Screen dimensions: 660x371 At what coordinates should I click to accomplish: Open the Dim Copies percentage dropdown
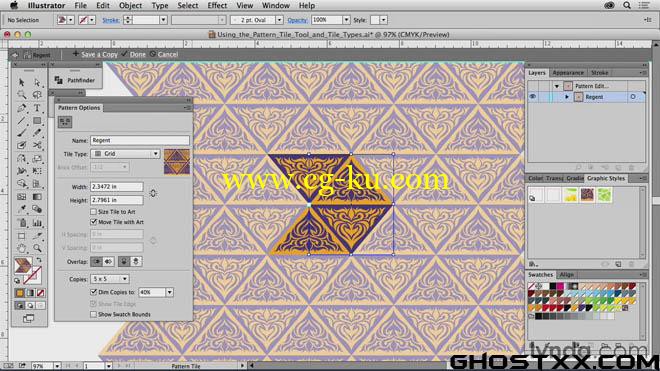[169, 292]
